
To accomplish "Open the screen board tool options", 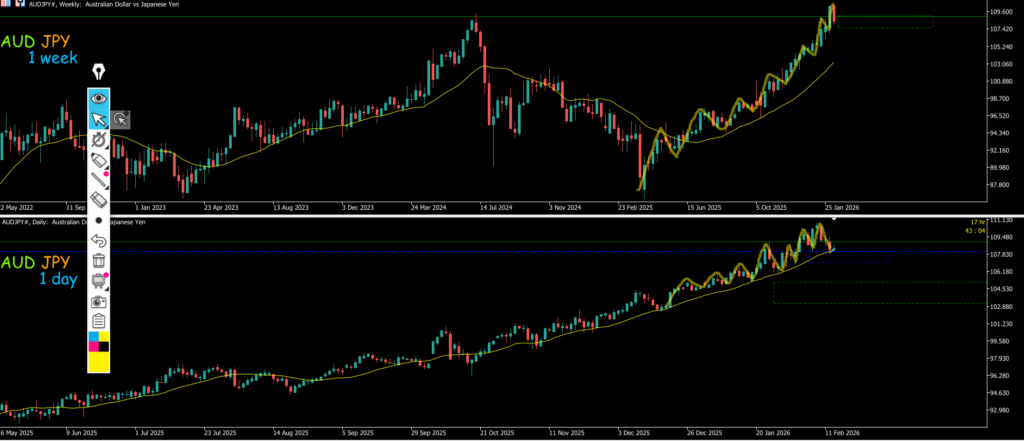I will (99, 281).
